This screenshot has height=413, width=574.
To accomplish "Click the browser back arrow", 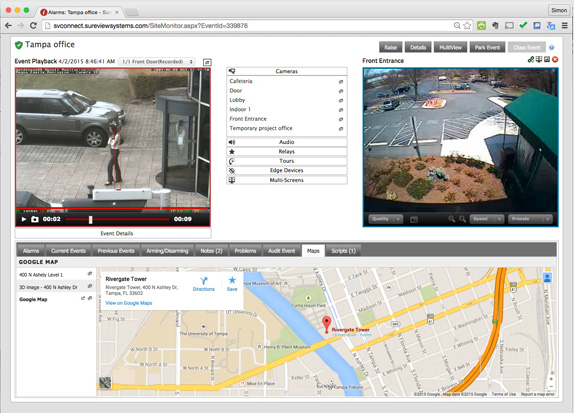I will pos(8,26).
